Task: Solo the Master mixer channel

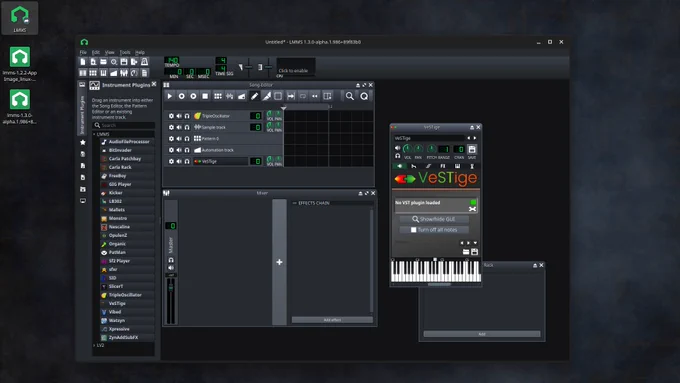Action: [x=171, y=260]
